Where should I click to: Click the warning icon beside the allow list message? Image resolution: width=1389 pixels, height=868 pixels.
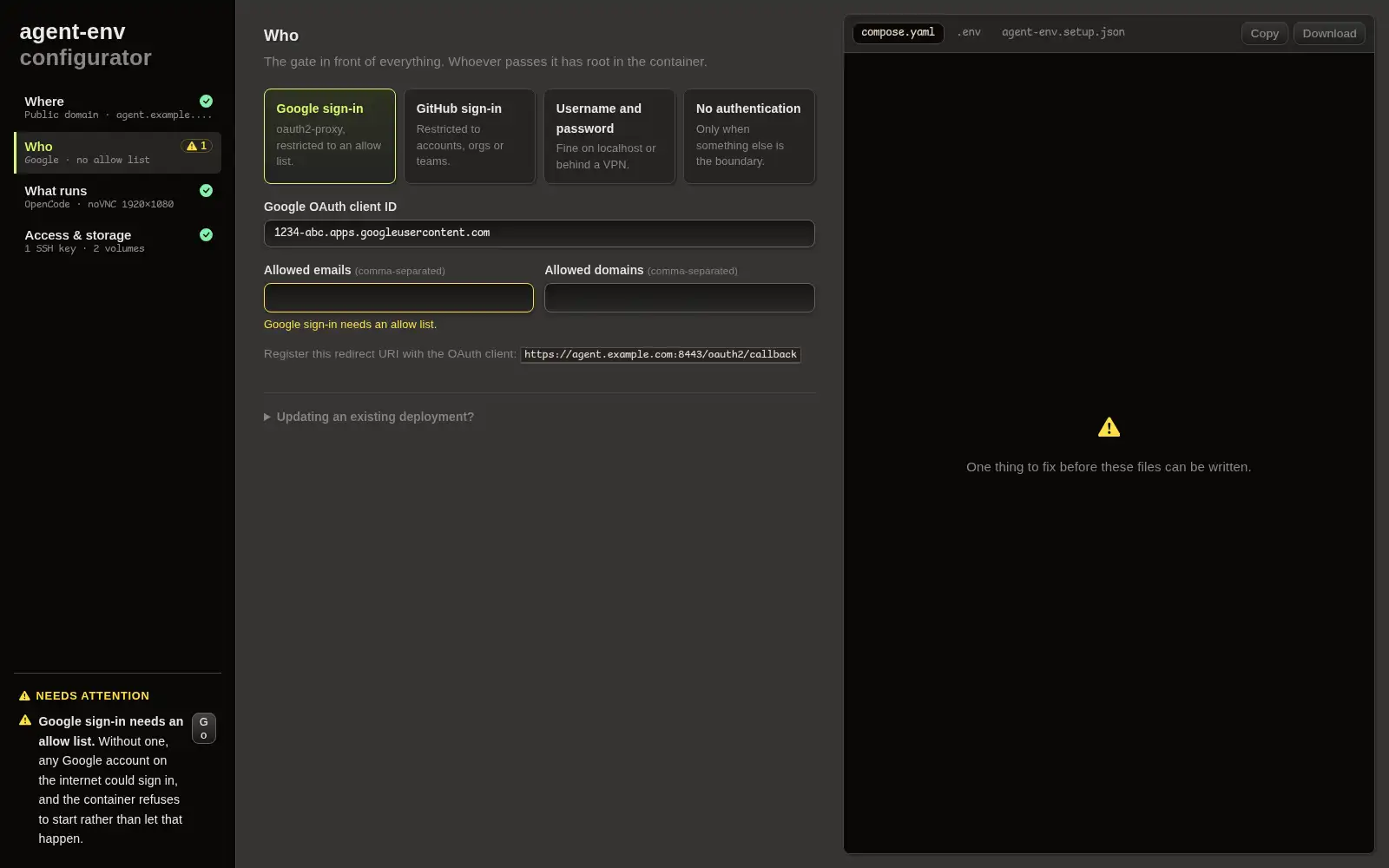(x=25, y=720)
